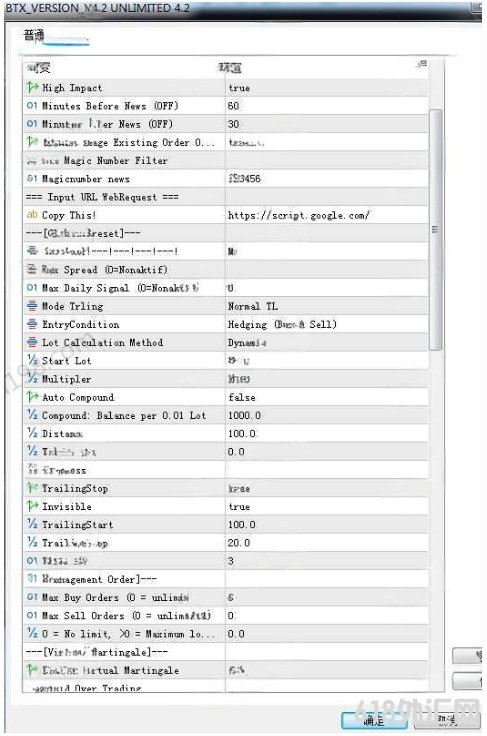487x736 pixels.
Task: Click the integer icon beside Max Daily Signal
Action: 32,288
